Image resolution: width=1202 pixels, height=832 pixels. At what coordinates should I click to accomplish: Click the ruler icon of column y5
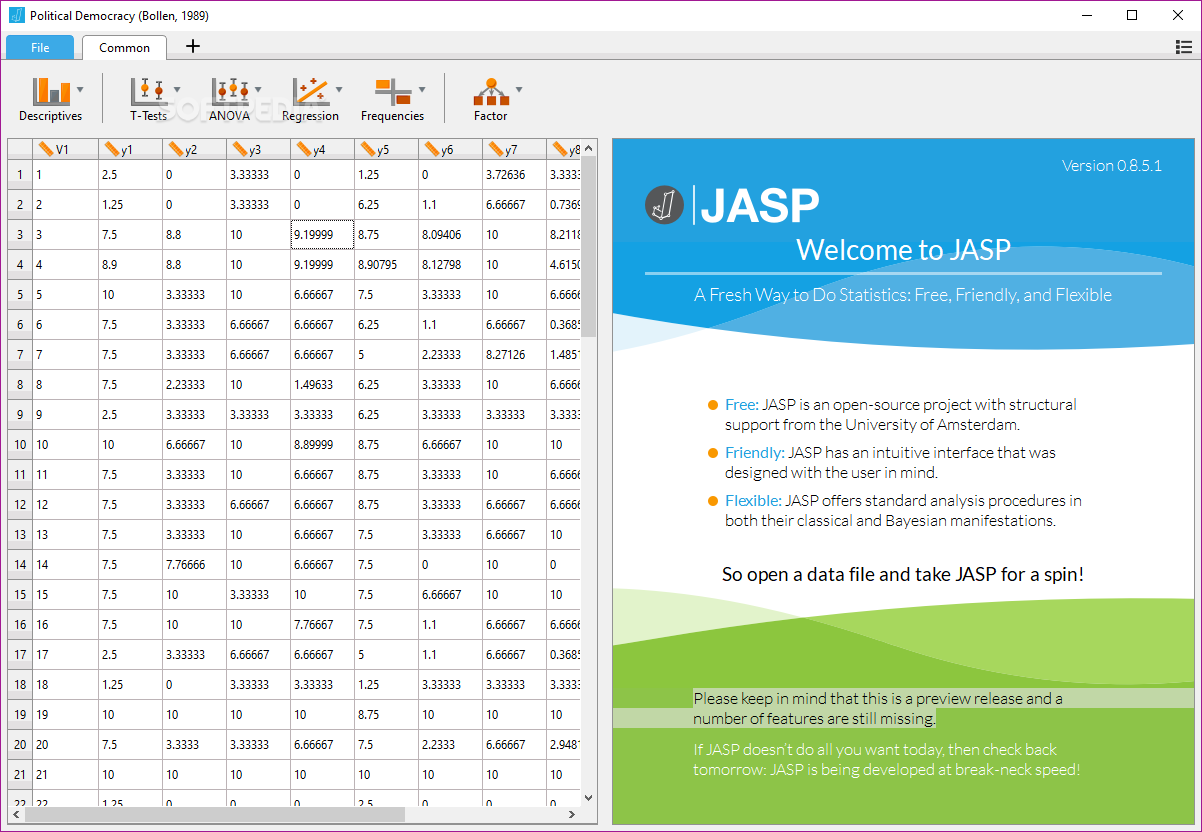pyautogui.click(x=368, y=149)
